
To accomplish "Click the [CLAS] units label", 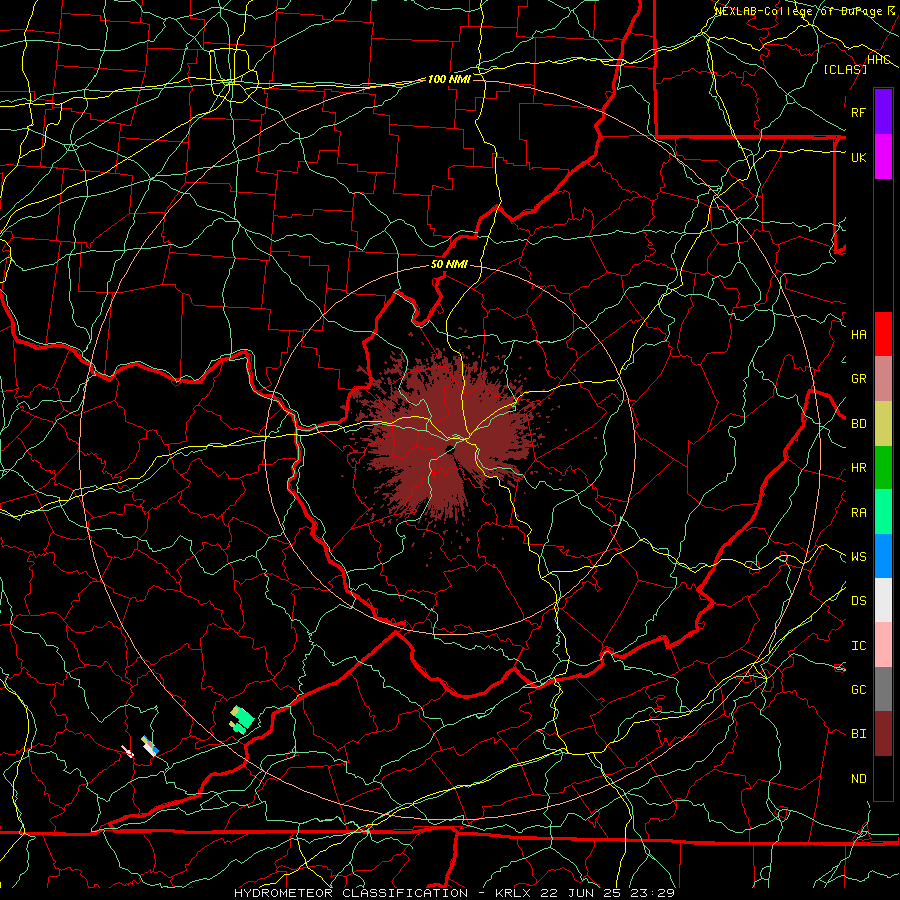I will 845,69.
